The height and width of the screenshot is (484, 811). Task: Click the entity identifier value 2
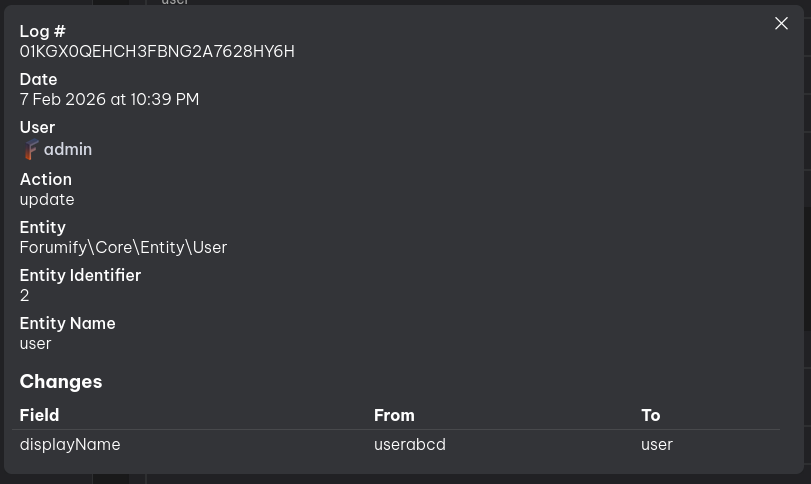[x=25, y=296]
